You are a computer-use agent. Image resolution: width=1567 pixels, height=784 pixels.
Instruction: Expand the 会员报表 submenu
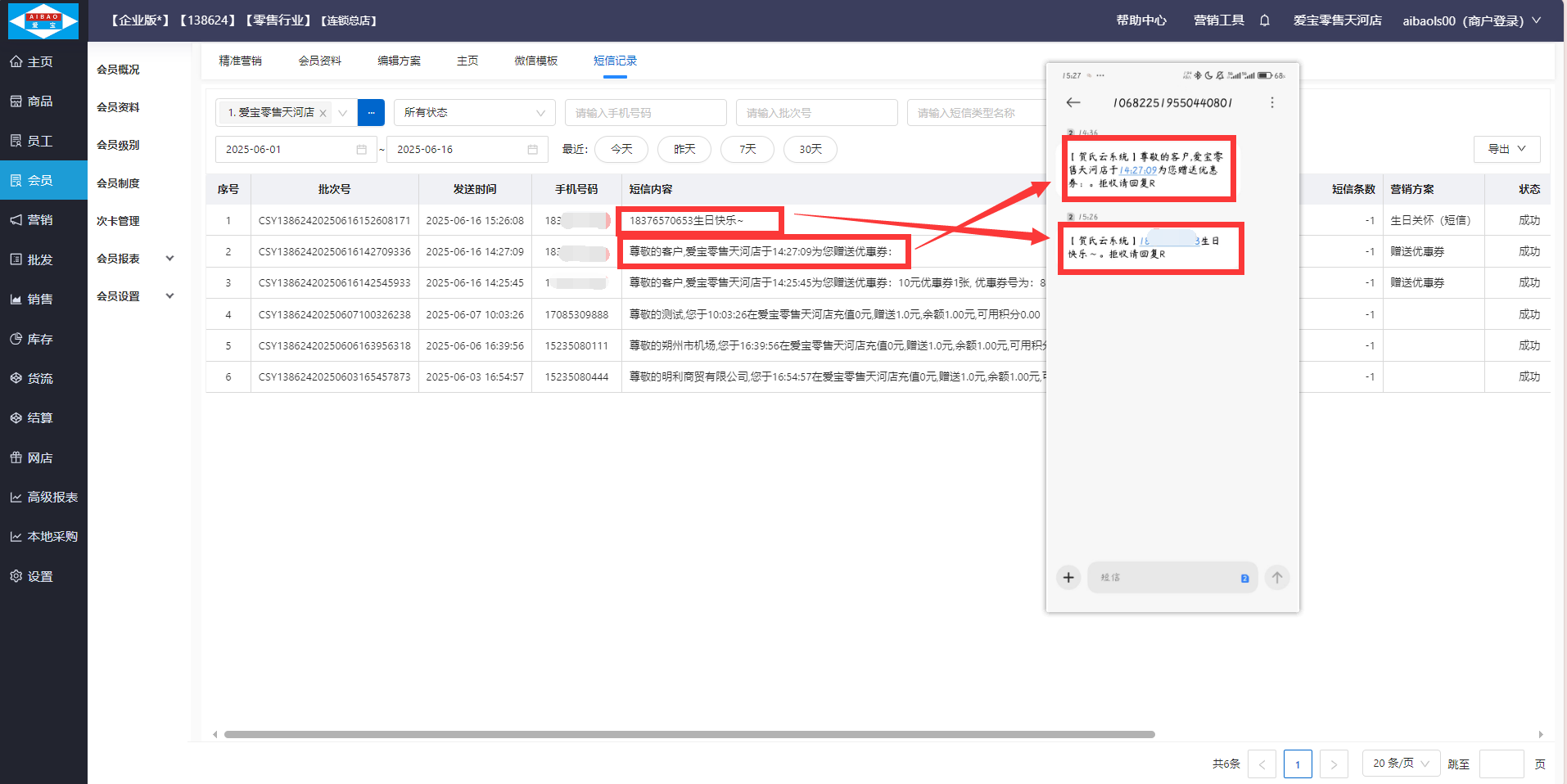(x=169, y=259)
